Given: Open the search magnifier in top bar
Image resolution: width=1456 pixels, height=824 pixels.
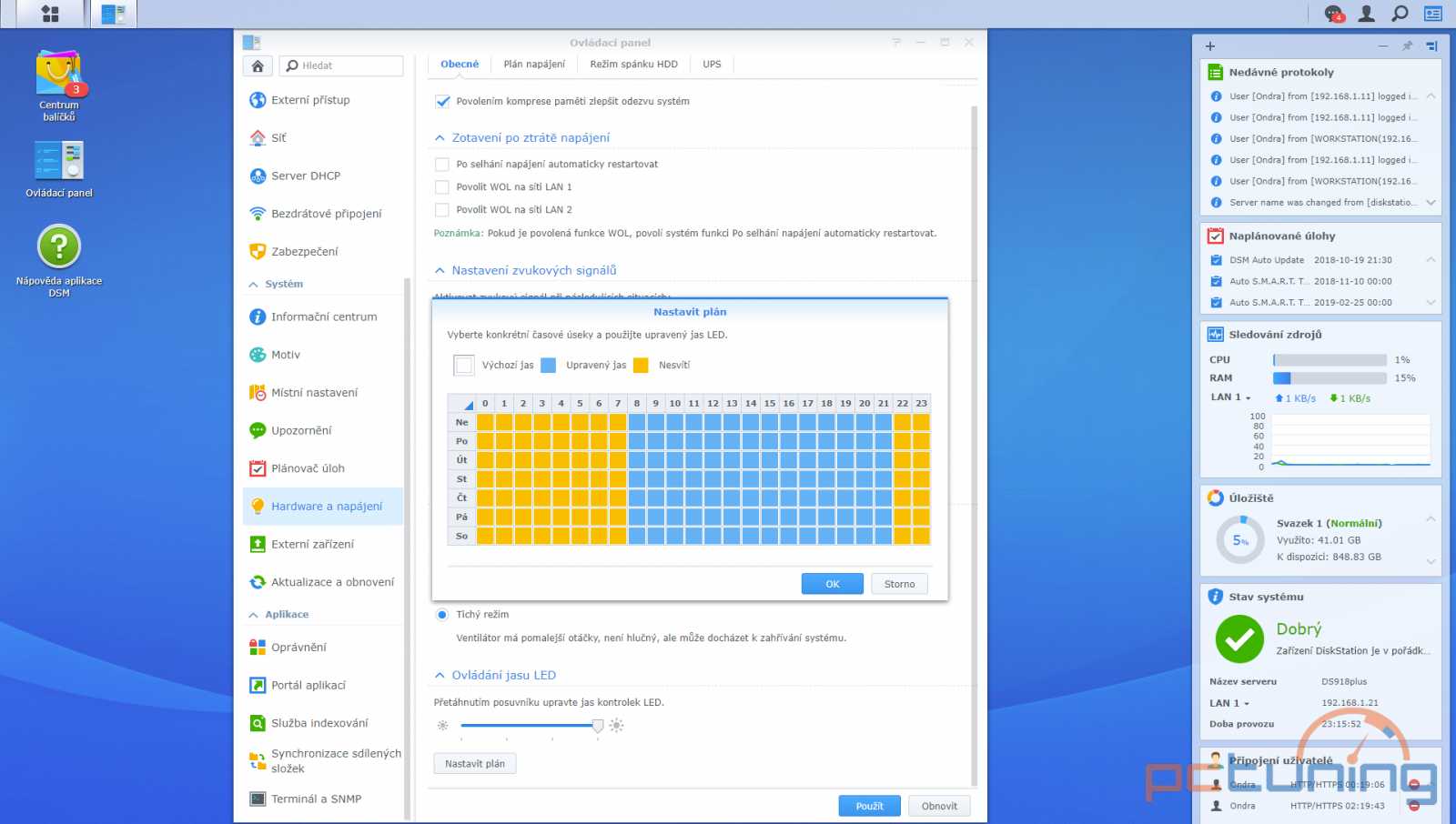Looking at the screenshot, I should [1400, 14].
